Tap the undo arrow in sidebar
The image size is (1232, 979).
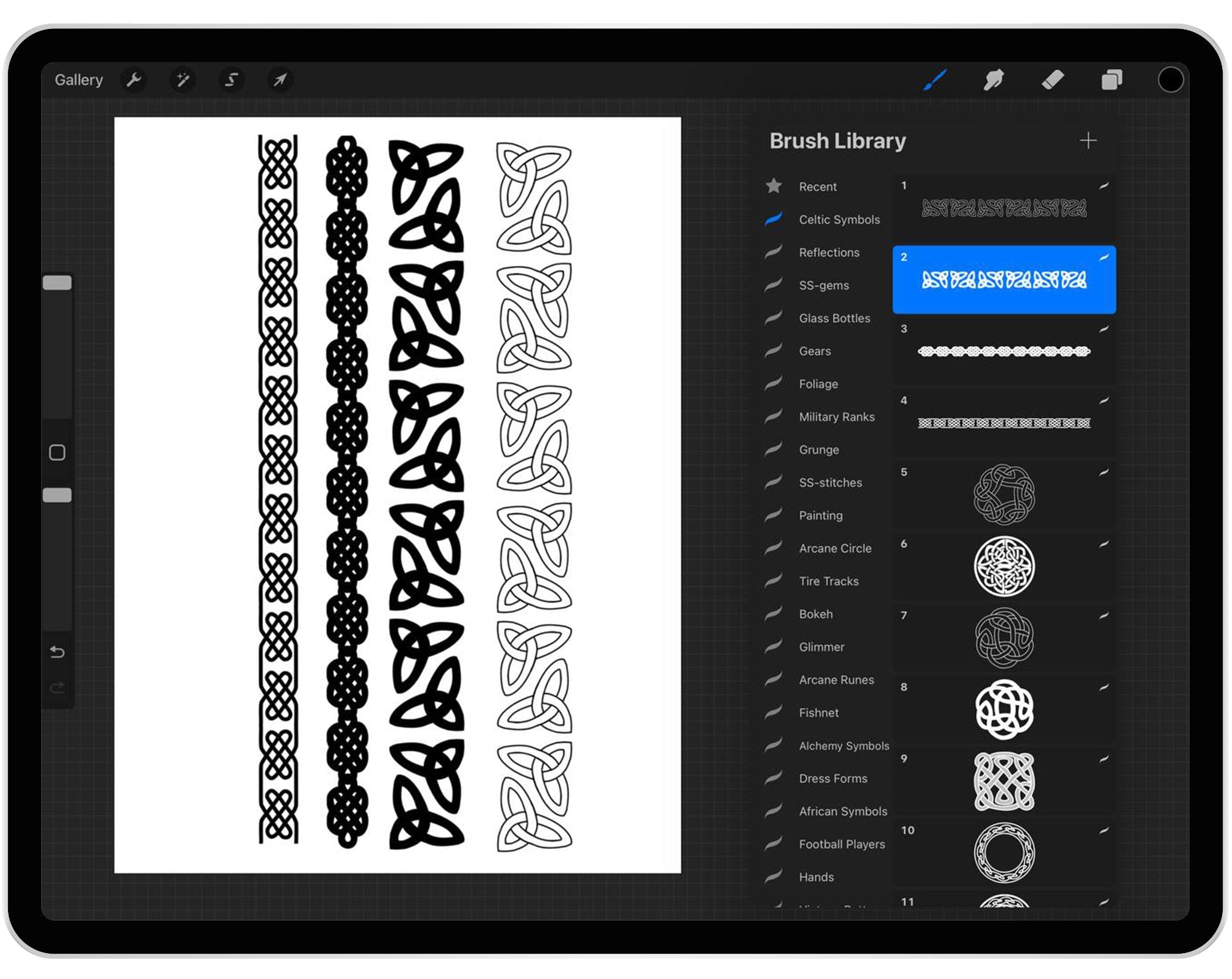point(57,651)
